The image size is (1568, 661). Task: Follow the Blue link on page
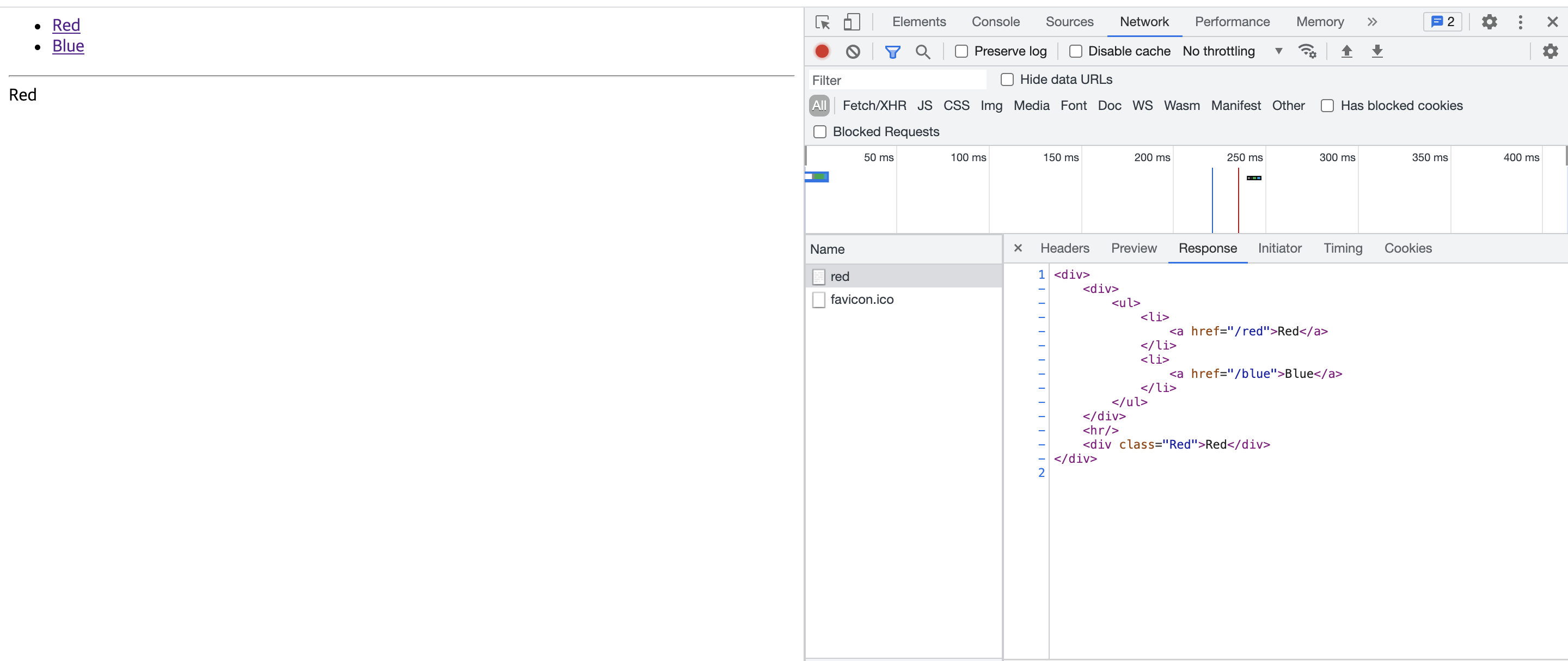click(x=68, y=46)
